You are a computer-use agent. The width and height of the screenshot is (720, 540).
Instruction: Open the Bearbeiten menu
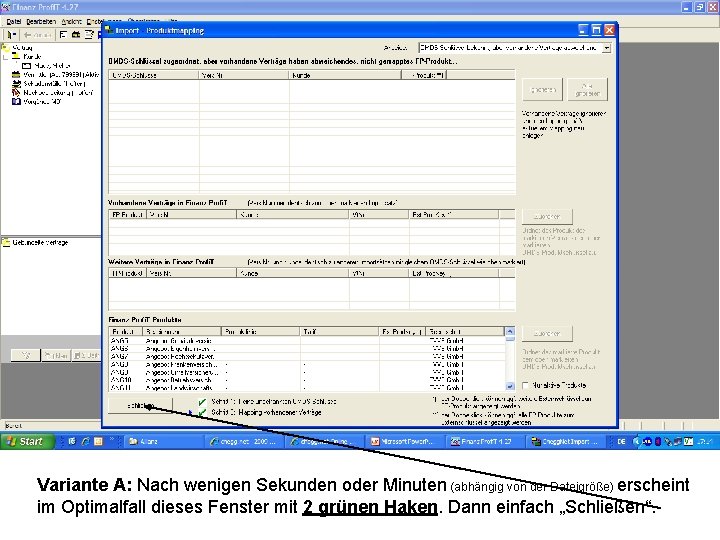tap(41, 22)
